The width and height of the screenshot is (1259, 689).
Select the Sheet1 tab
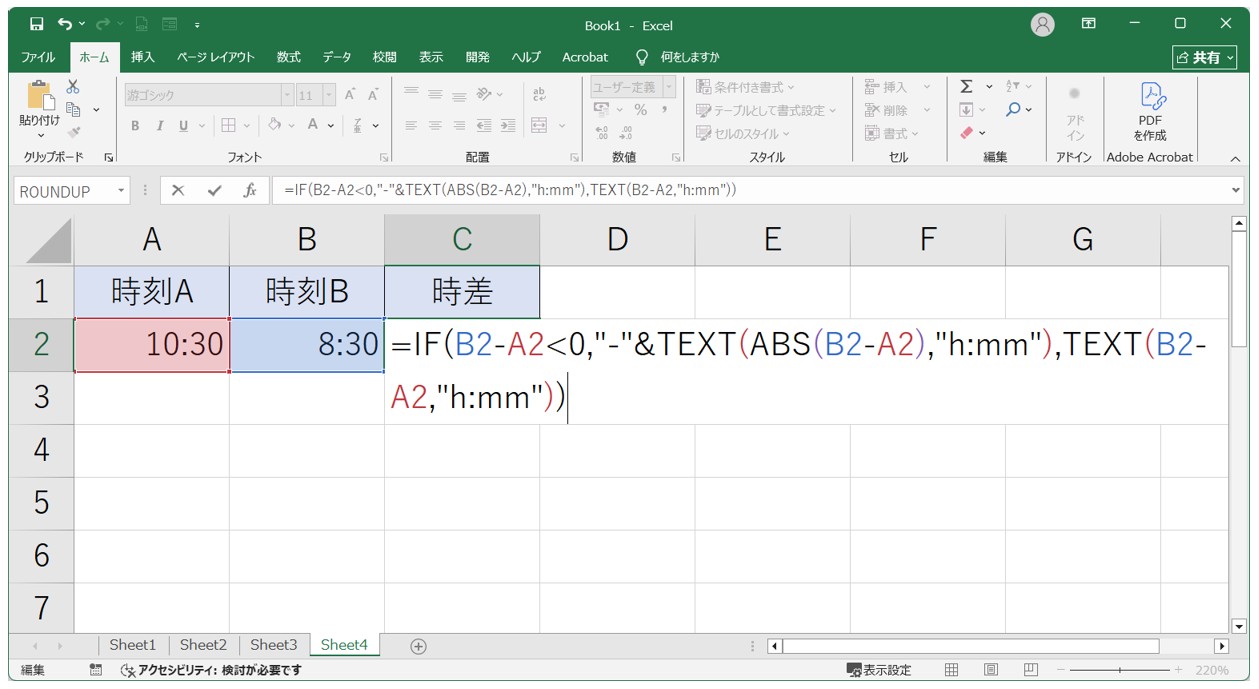[x=133, y=645]
